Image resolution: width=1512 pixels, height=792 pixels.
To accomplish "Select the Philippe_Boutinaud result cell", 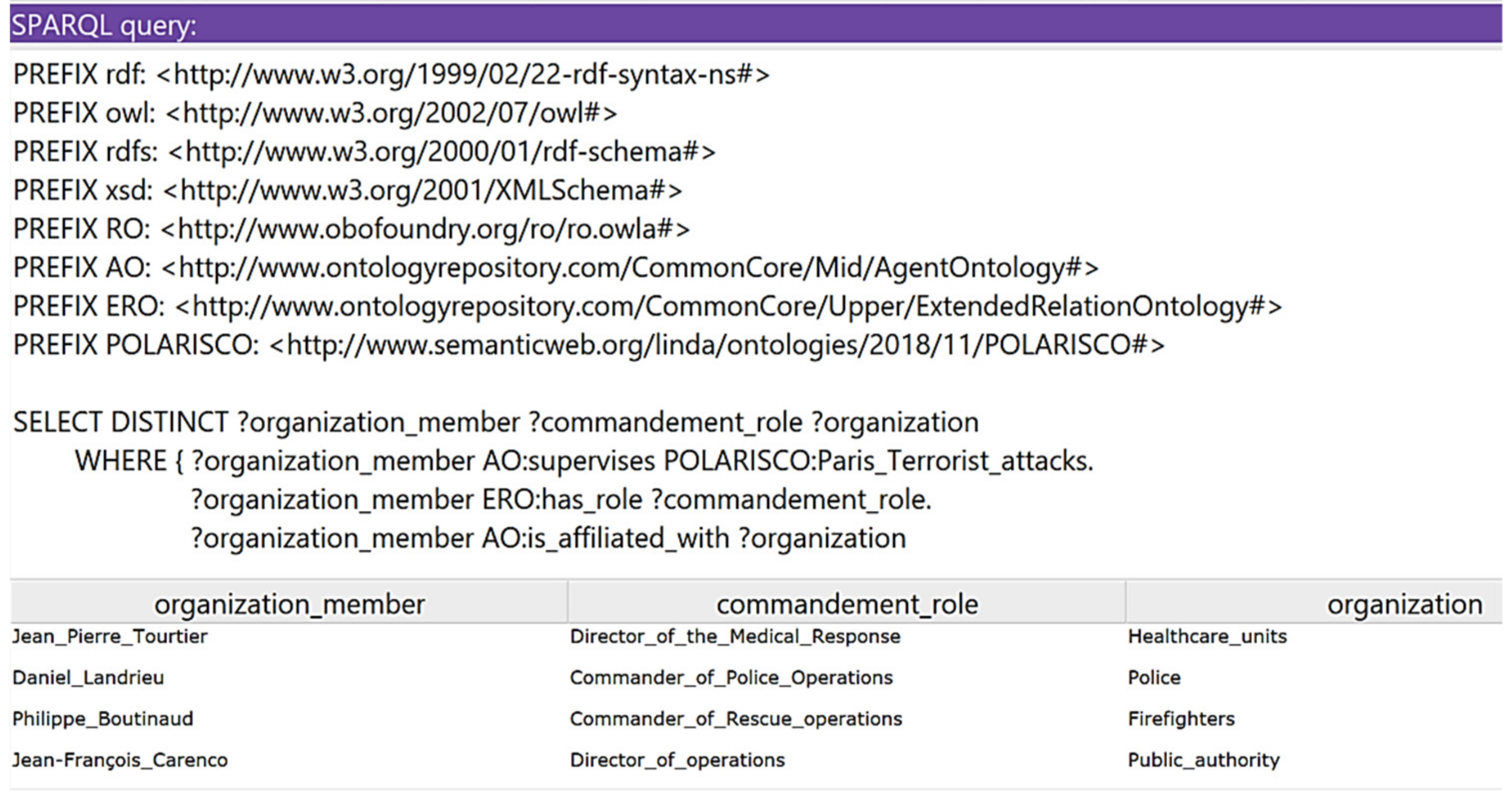I will click(x=103, y=719).
